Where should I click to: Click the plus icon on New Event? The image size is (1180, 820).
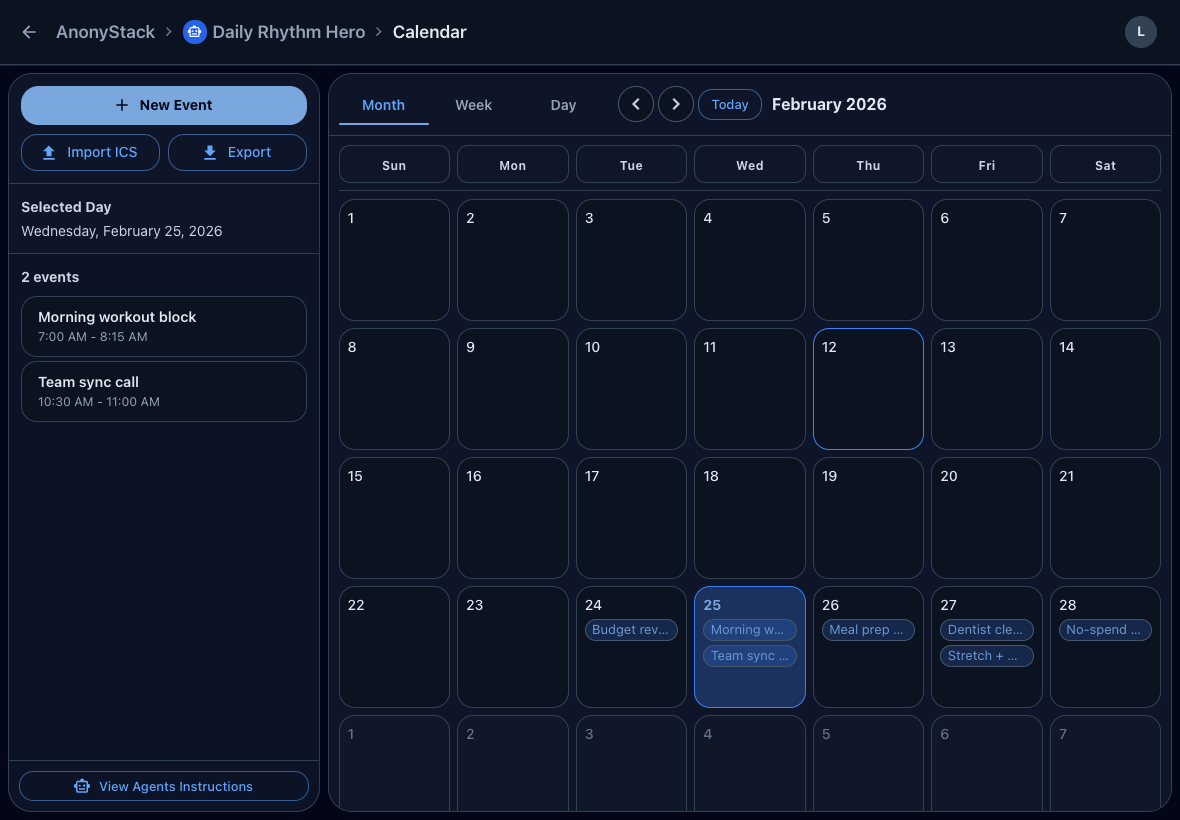pos(120,104)
